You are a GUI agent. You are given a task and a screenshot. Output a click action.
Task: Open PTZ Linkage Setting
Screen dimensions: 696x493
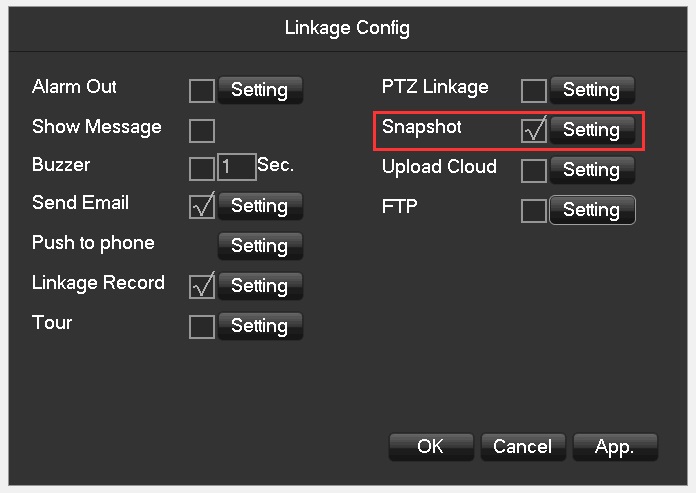[591, 91]
